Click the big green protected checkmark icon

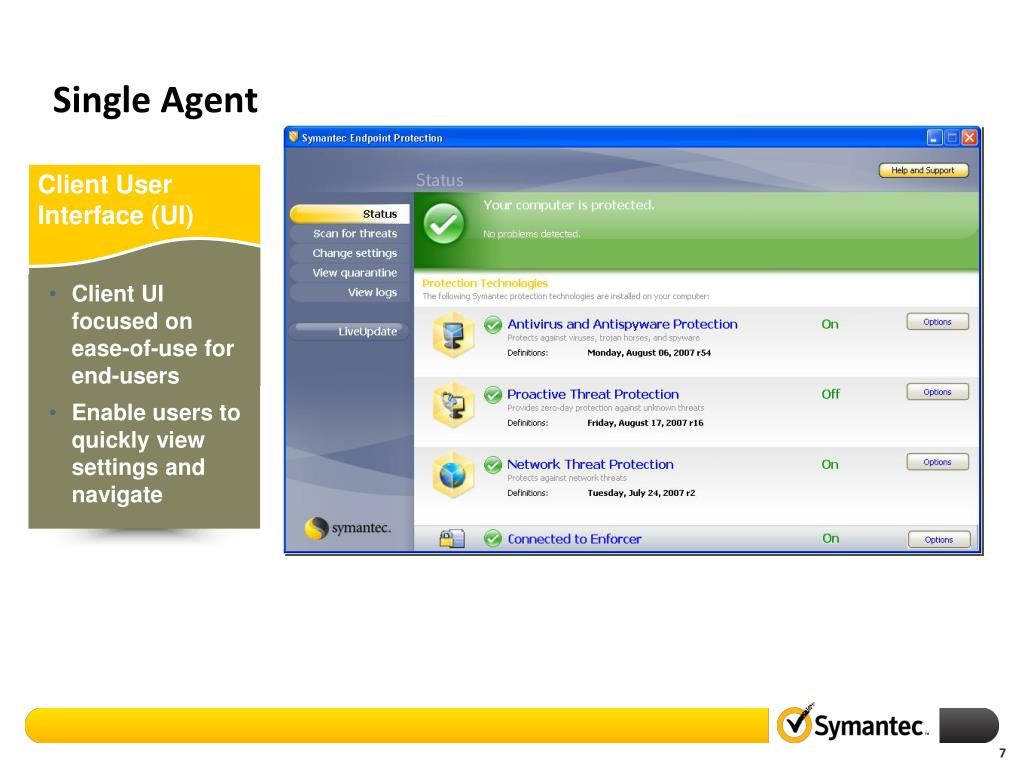click(x=444, y=224)
